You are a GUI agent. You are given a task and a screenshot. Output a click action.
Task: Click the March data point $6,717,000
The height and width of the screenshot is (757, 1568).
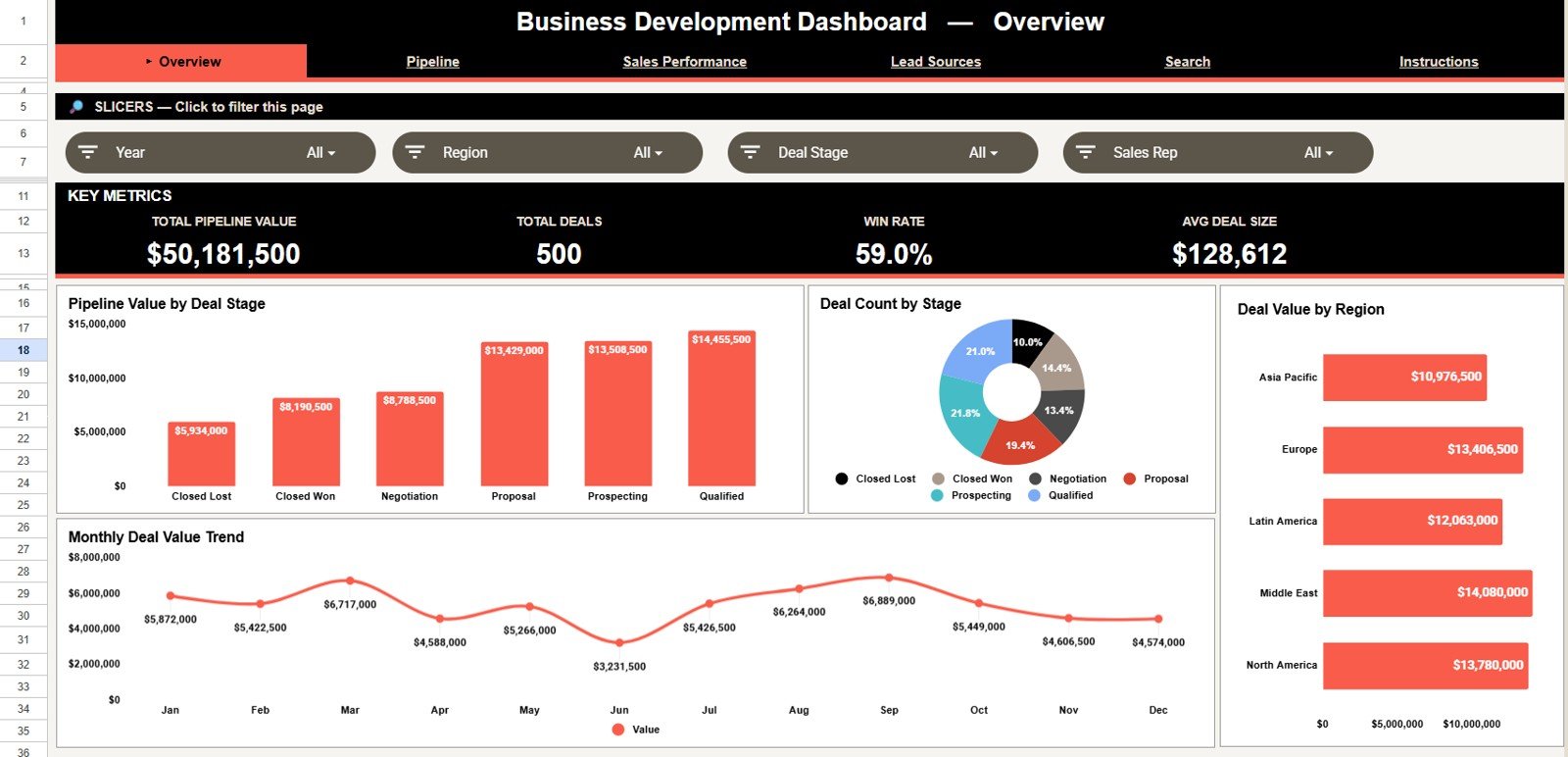coord(350,580)
